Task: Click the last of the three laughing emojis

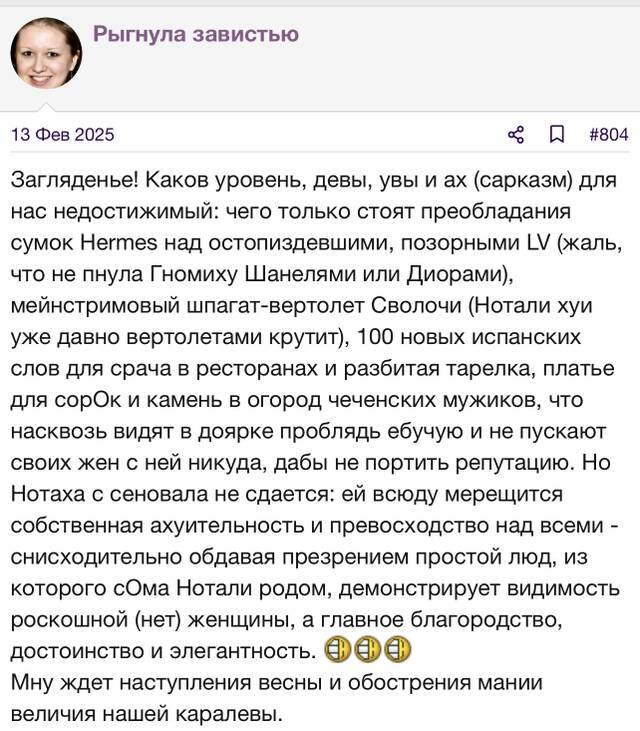Action: tap(398, 650)
